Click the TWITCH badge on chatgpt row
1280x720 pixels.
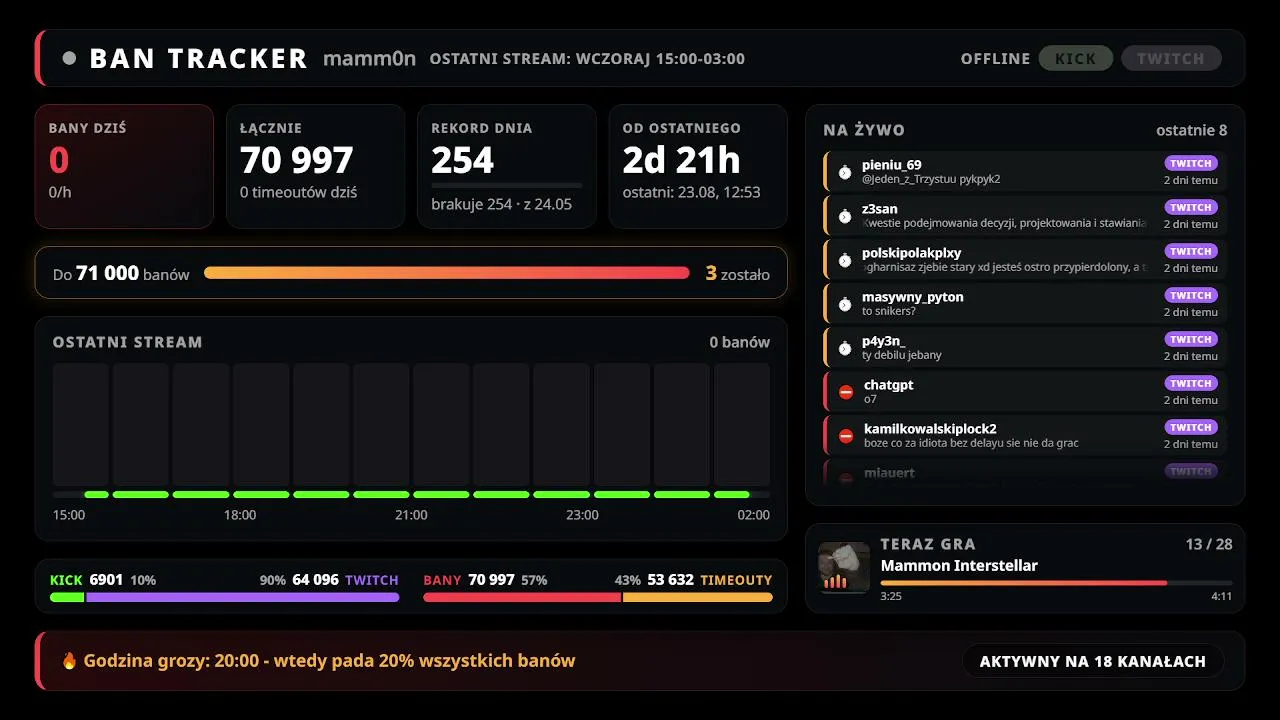[1191, 383]
